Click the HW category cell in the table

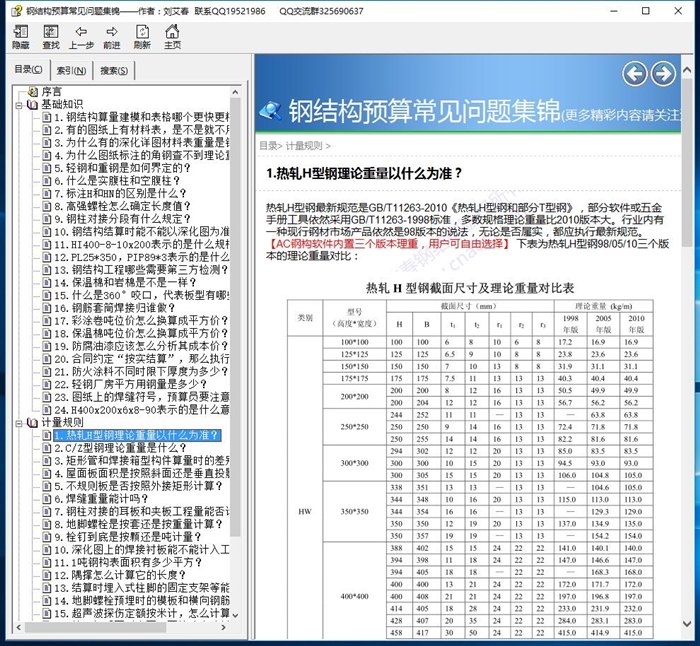pos(305,512)
